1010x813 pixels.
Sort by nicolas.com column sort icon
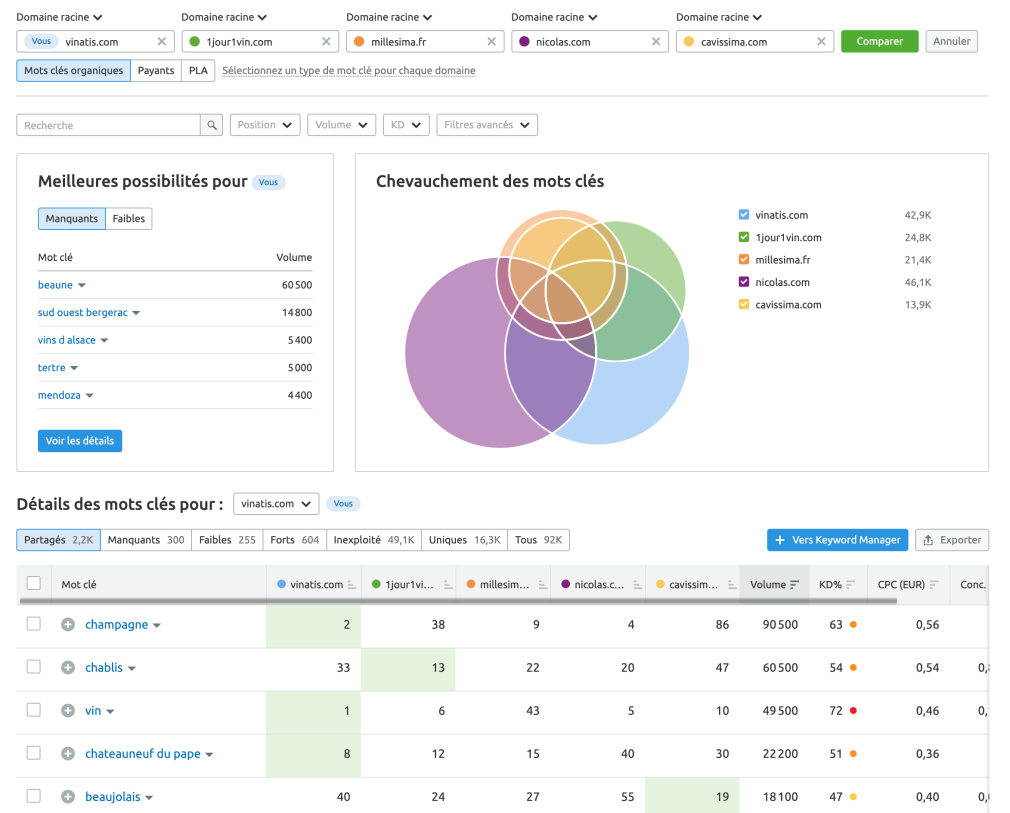tap(637, 584)
